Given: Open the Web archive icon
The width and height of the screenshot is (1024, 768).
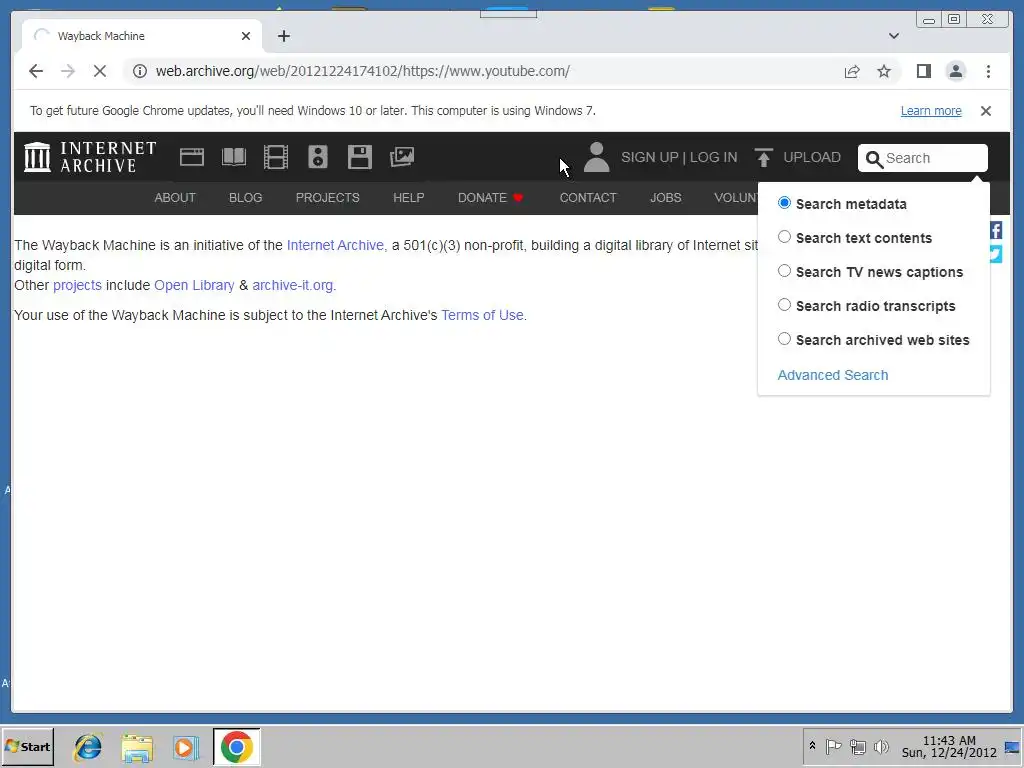Looking at the screenshot, I should (192, 157).
